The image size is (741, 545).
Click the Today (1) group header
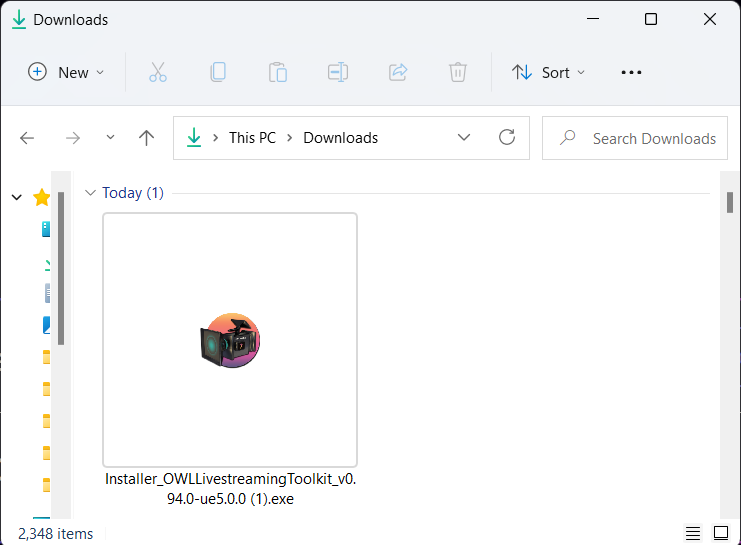pyautogui.click(x=133, y=193)
